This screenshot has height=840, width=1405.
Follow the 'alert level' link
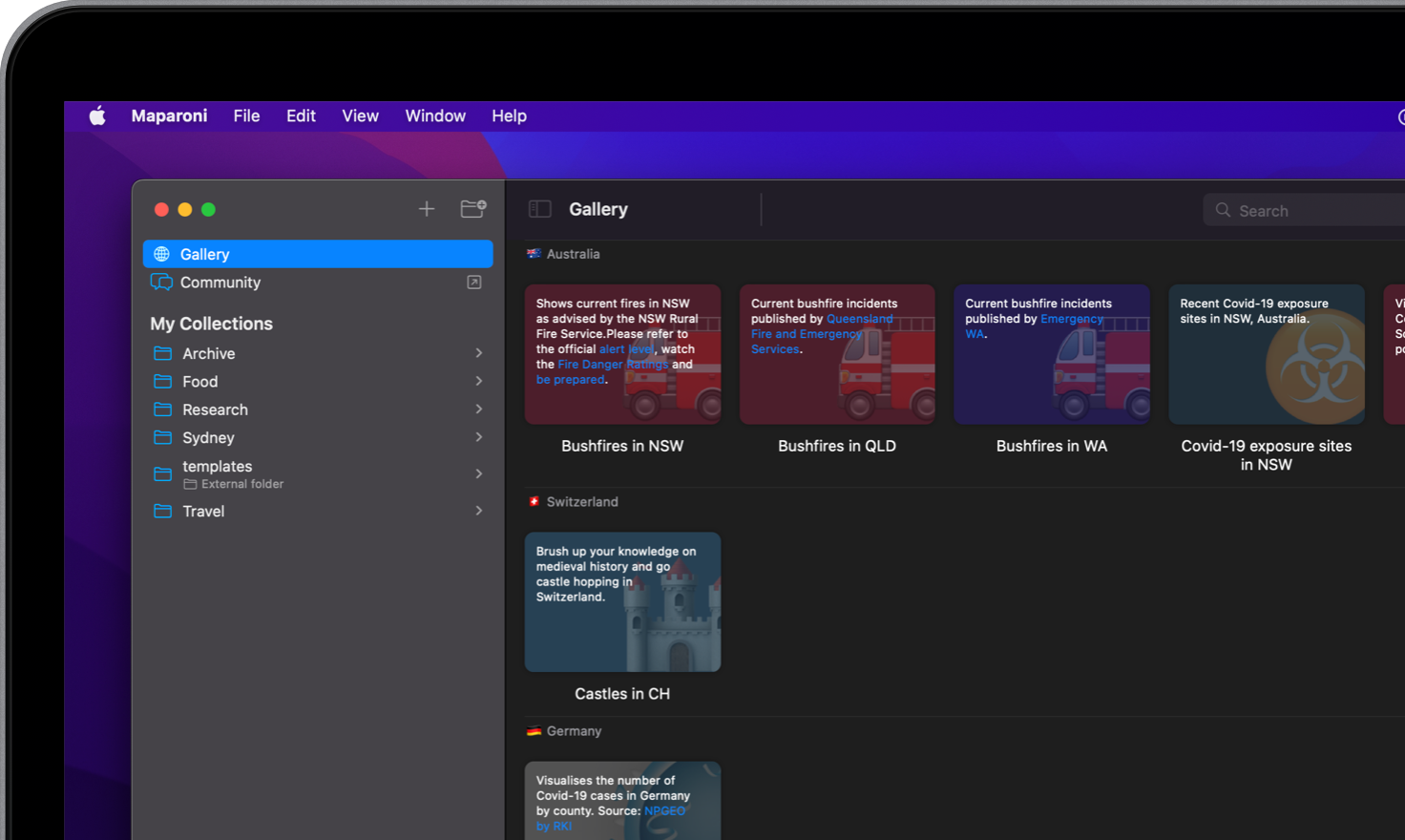coord(627,349)
